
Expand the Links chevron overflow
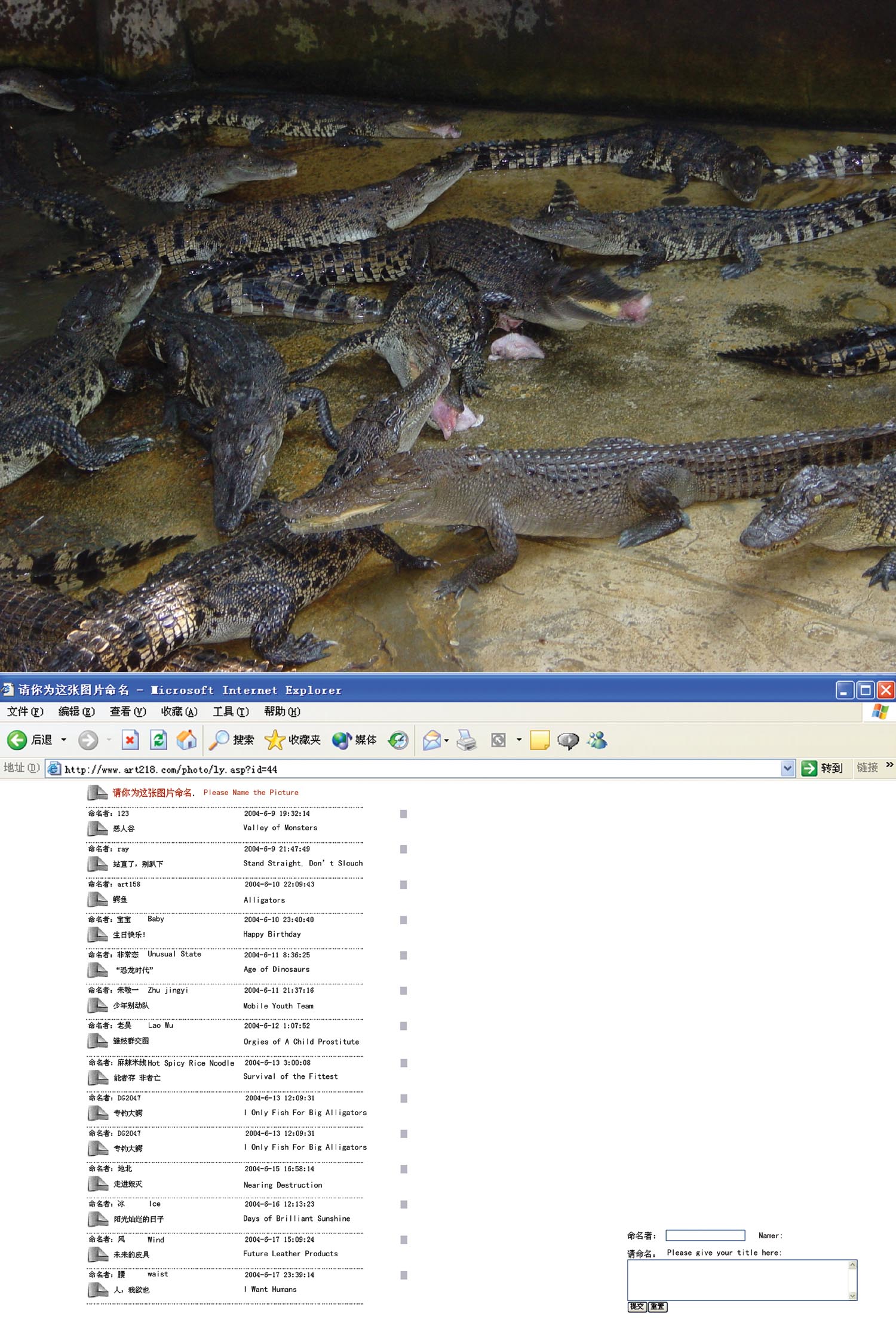pyautogui.click(x=889, y=765)
